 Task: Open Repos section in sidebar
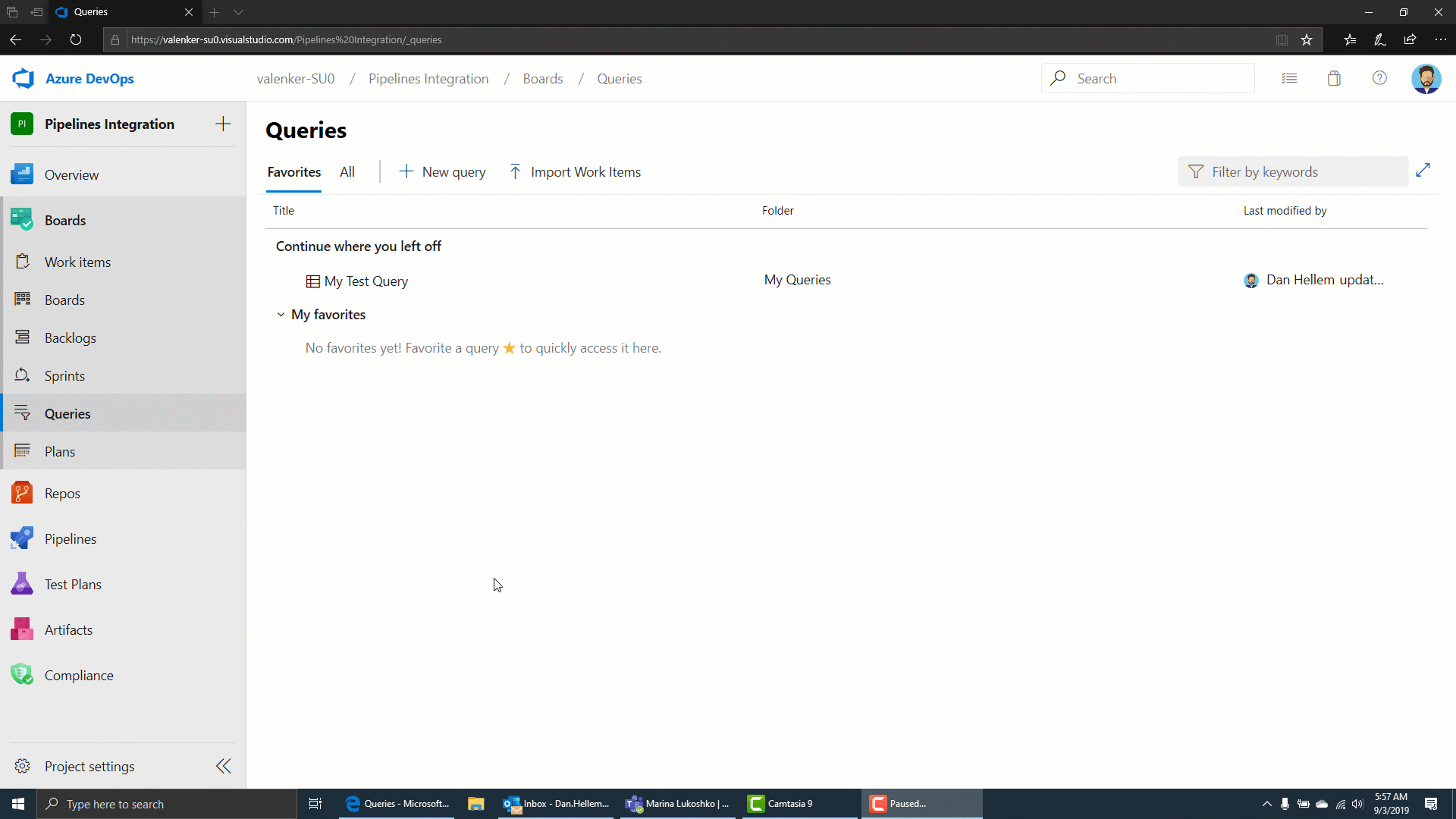click(62, 493)
